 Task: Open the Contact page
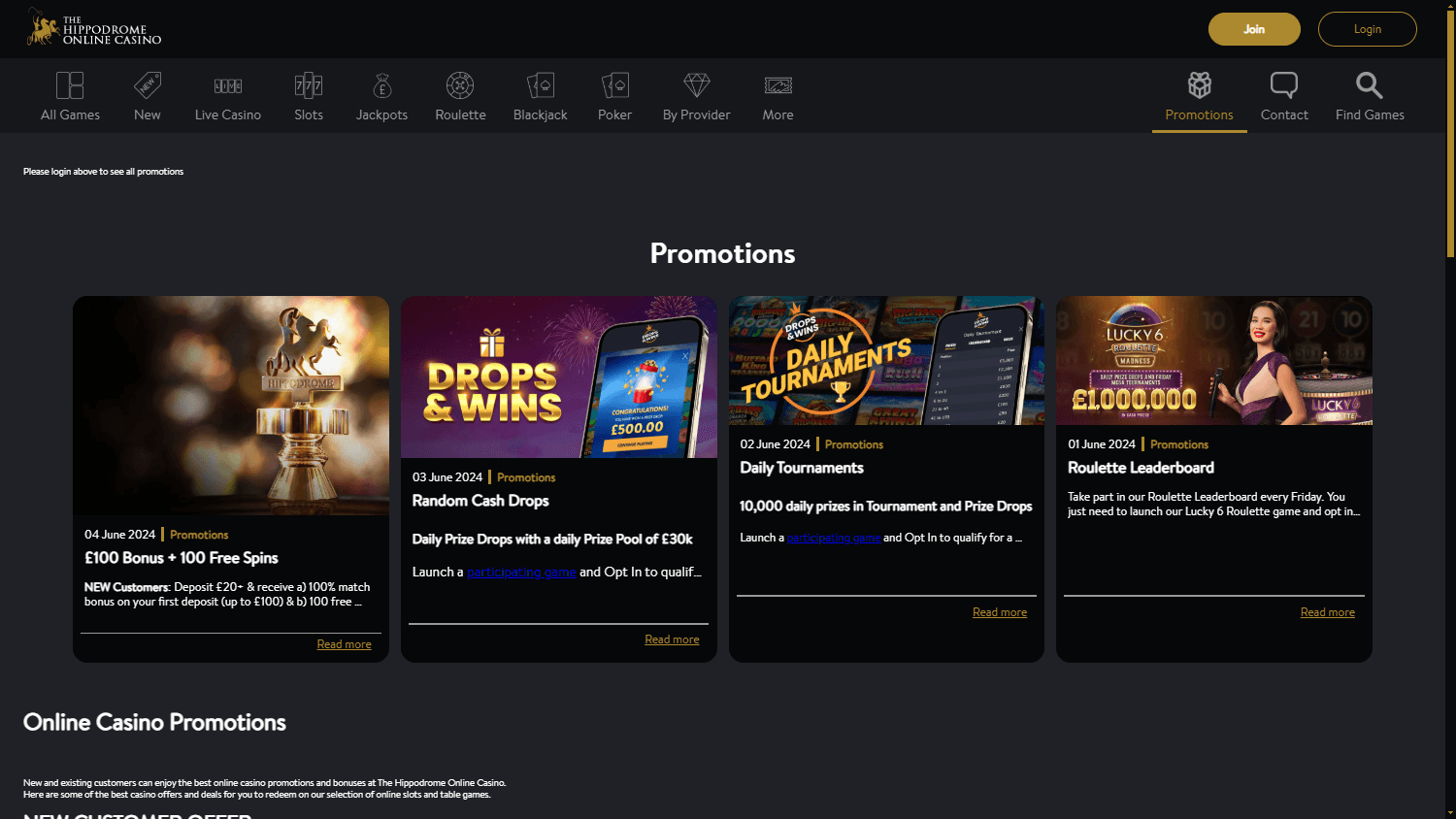point(1283,95)
